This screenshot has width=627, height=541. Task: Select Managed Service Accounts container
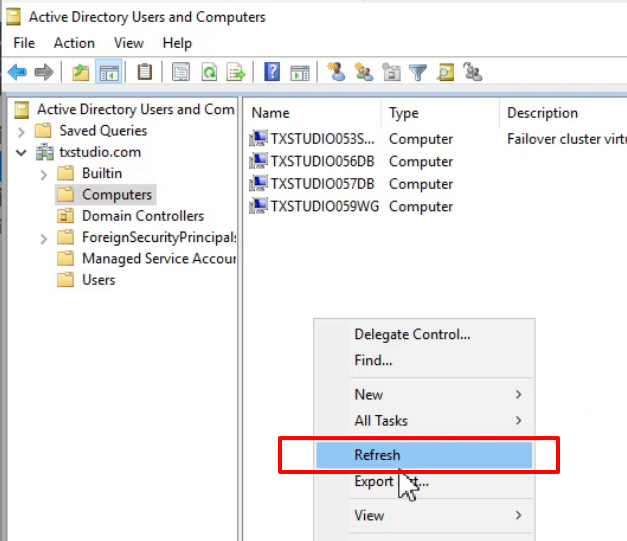pos(159,259)
